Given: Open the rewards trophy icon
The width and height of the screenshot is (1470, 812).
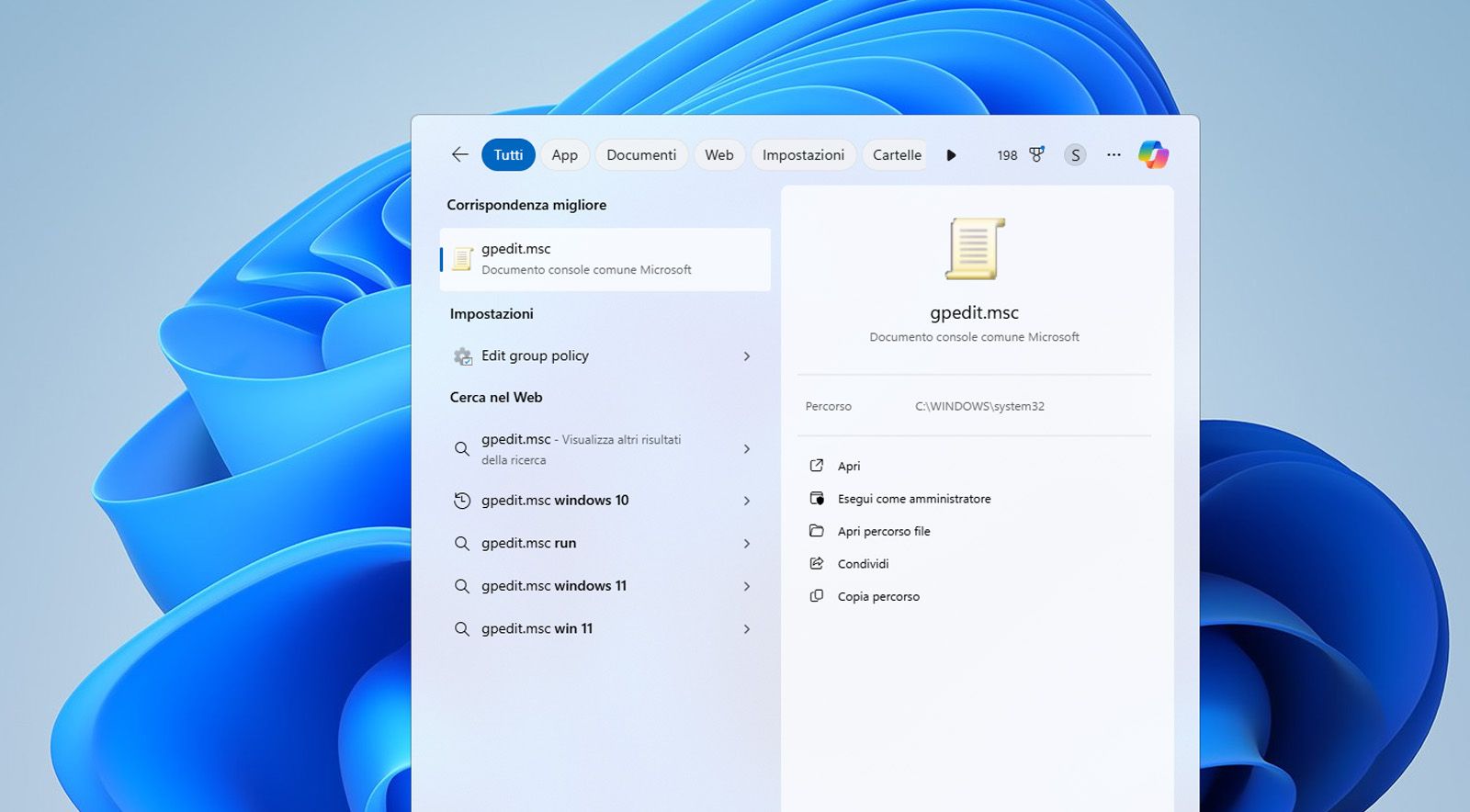Looking at the screenshot, I should 1036,154.
